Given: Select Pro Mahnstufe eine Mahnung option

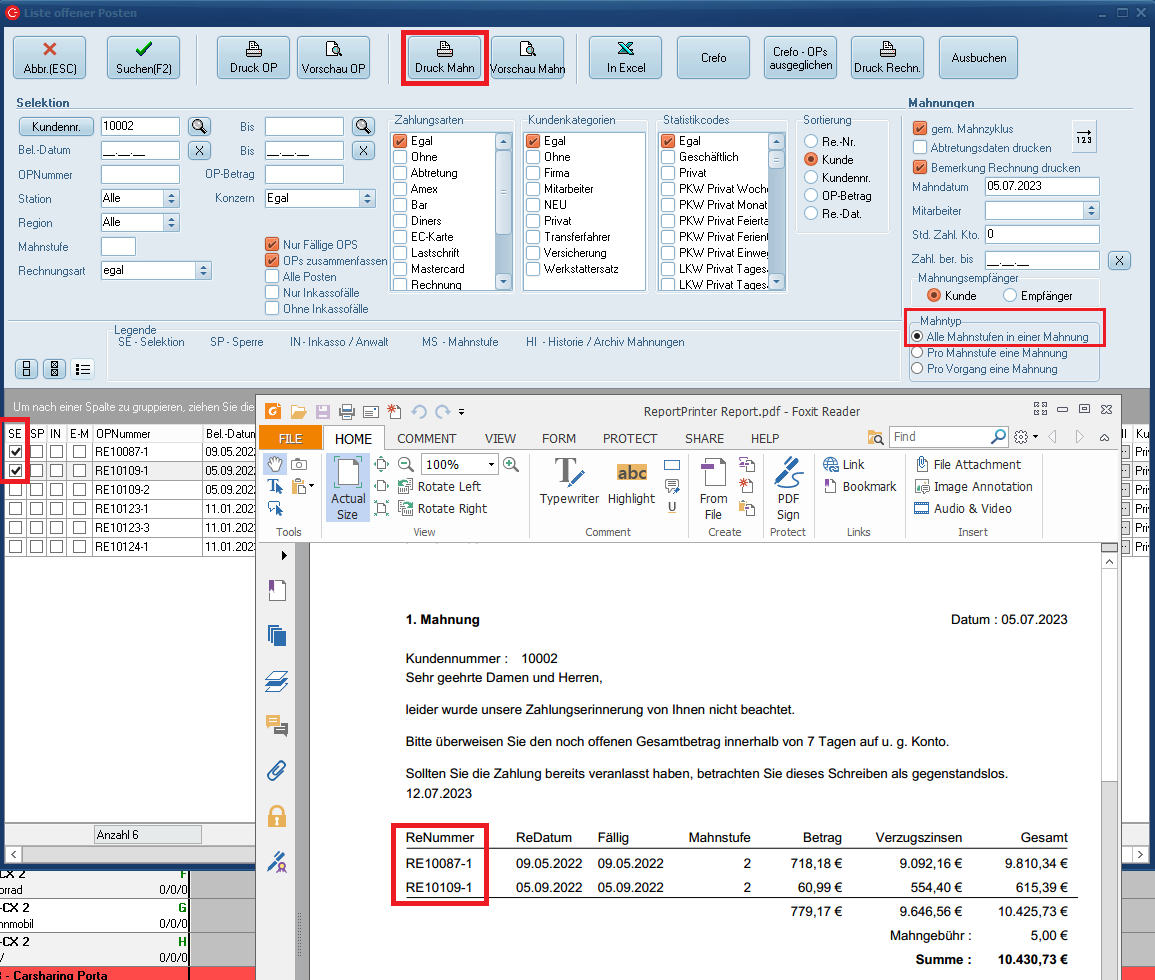Looking at the screenshot, I should point(917,353).
